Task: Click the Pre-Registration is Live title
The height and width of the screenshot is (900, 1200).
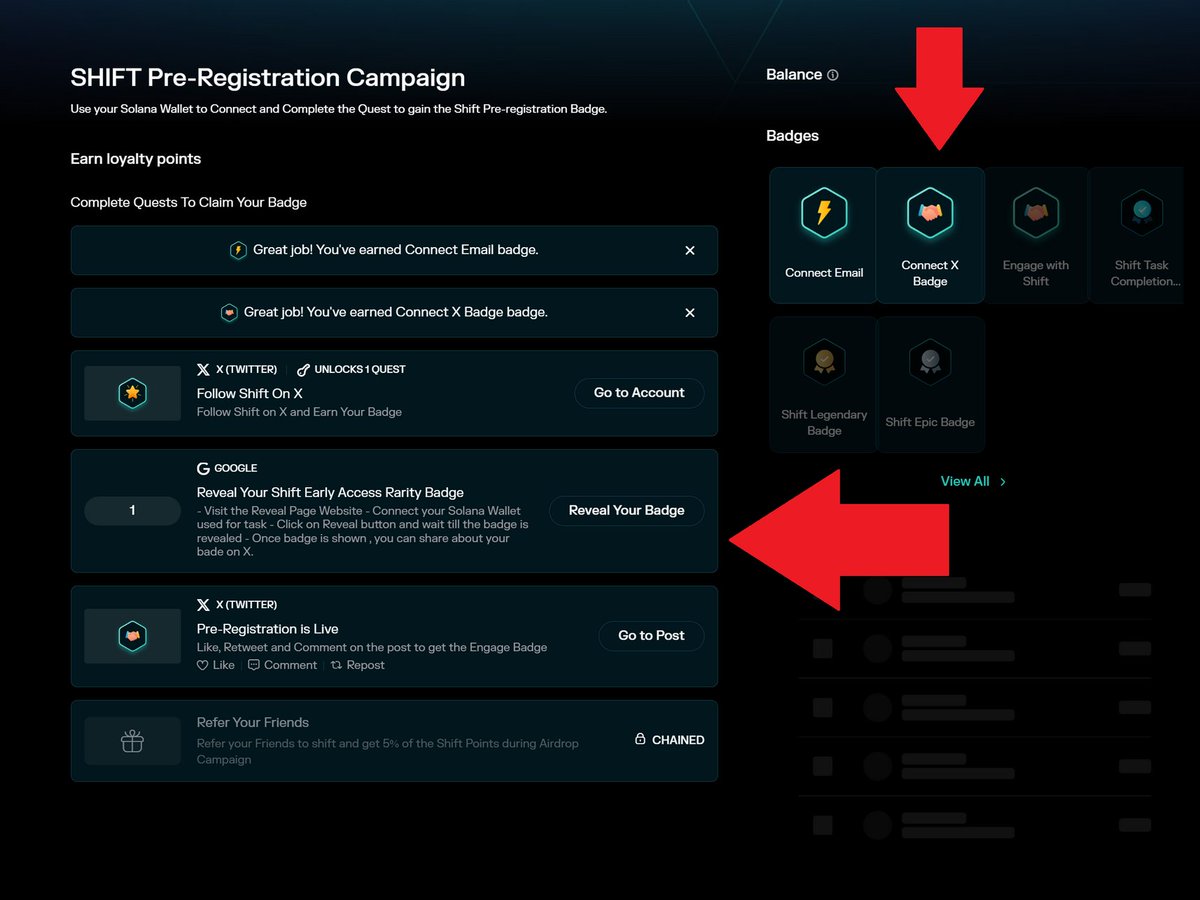Action: 268,629
